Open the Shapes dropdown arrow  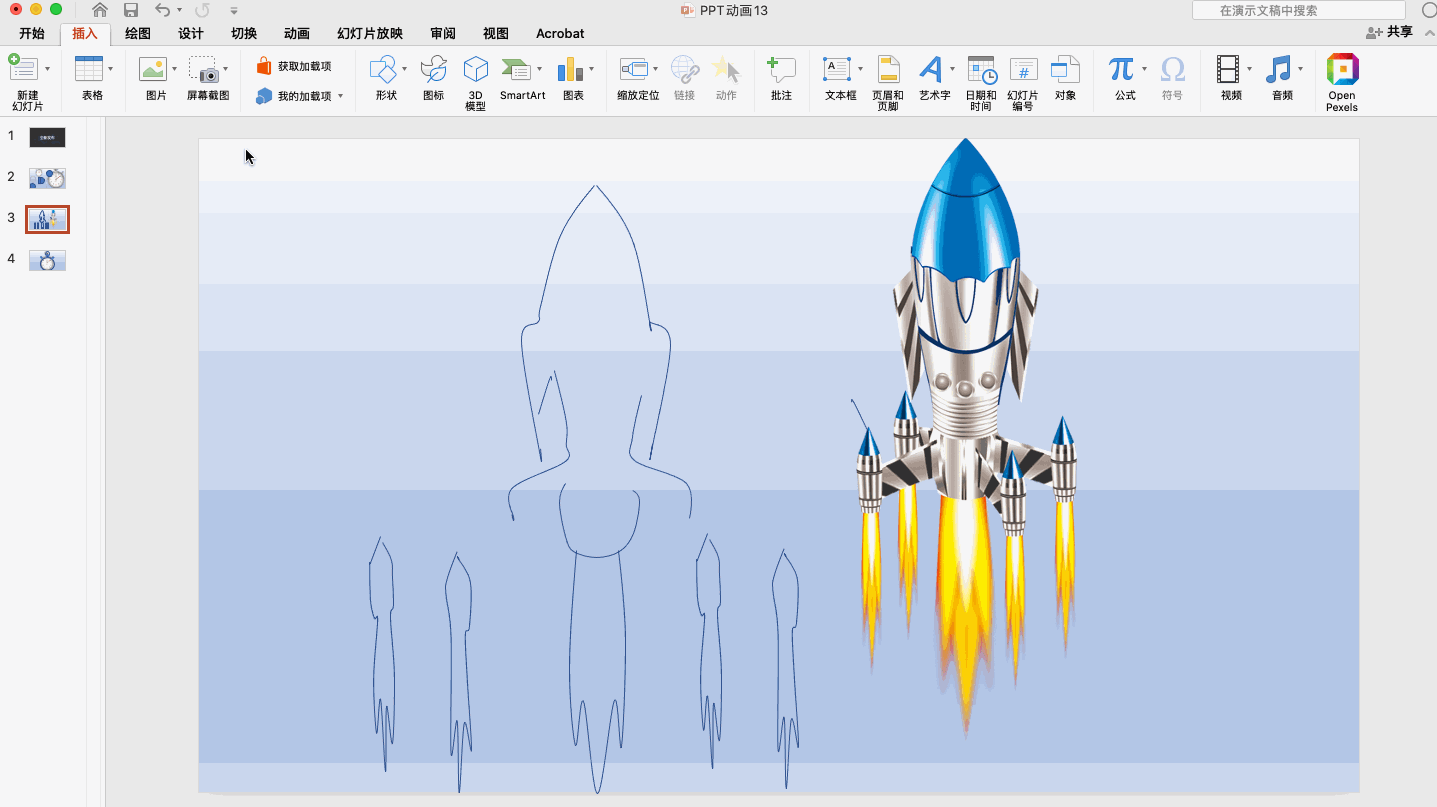click(x=404, y=69)
